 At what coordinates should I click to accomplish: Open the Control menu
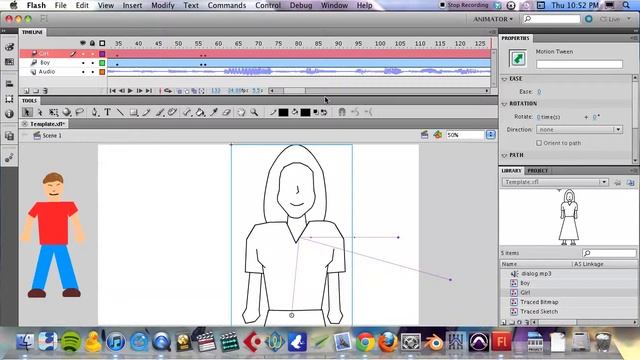(x=268, y=5)
